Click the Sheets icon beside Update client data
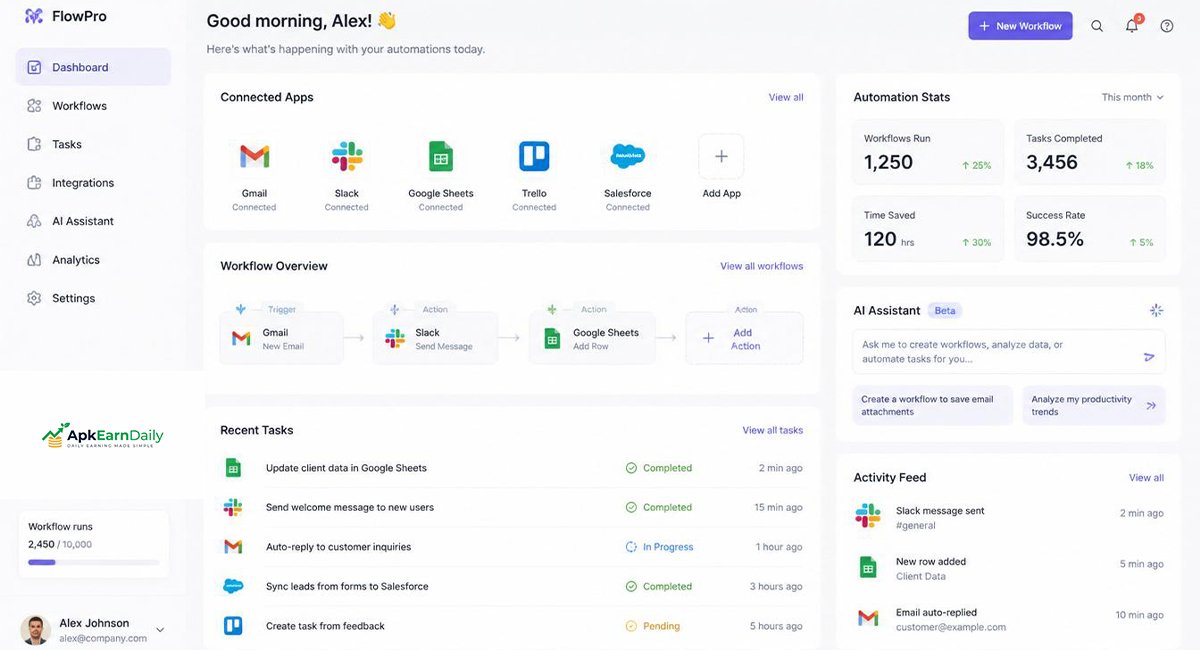This screenshot has width=1200, height=650. pyautogui.click(x=233, y=467)
